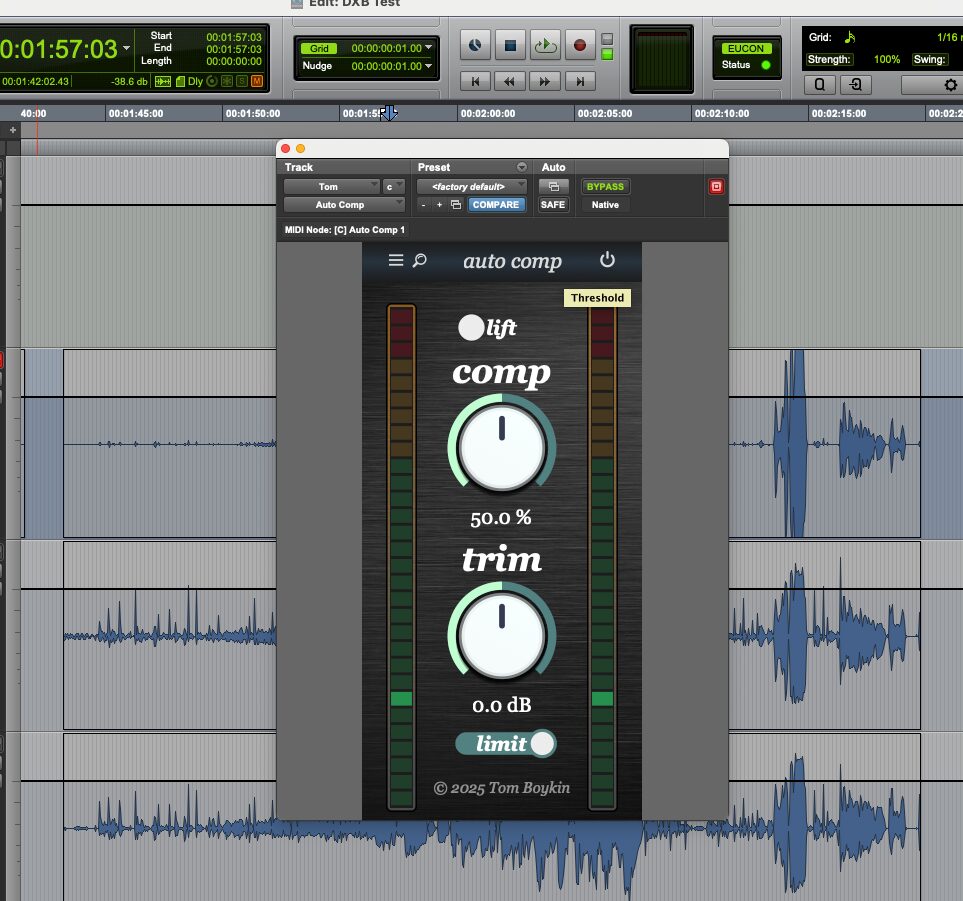
Task: Click the timeline playhead marker on the ruler
Action: tap(388, 113)
